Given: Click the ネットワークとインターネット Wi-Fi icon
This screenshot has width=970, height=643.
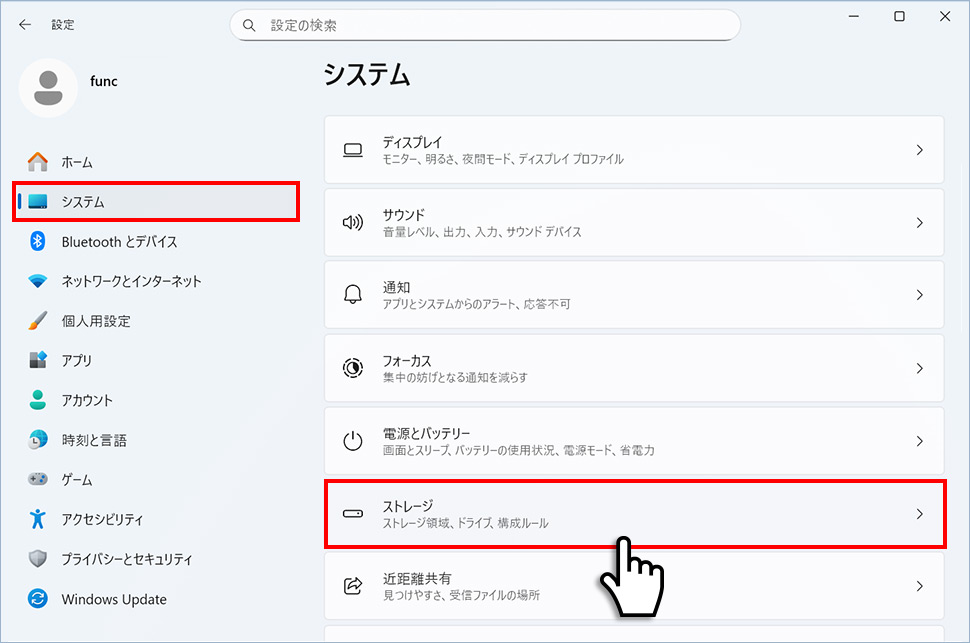Looking at the screenshot, I should 38,281.
